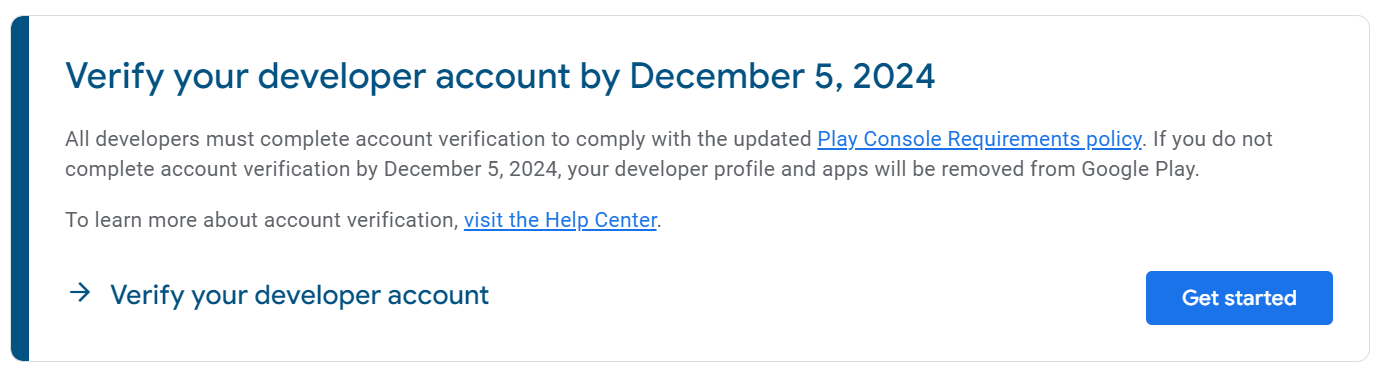Click the Get started button
Image resolution: width=1384 pixels, height=374 pixels.
[x=1239, y=298]
